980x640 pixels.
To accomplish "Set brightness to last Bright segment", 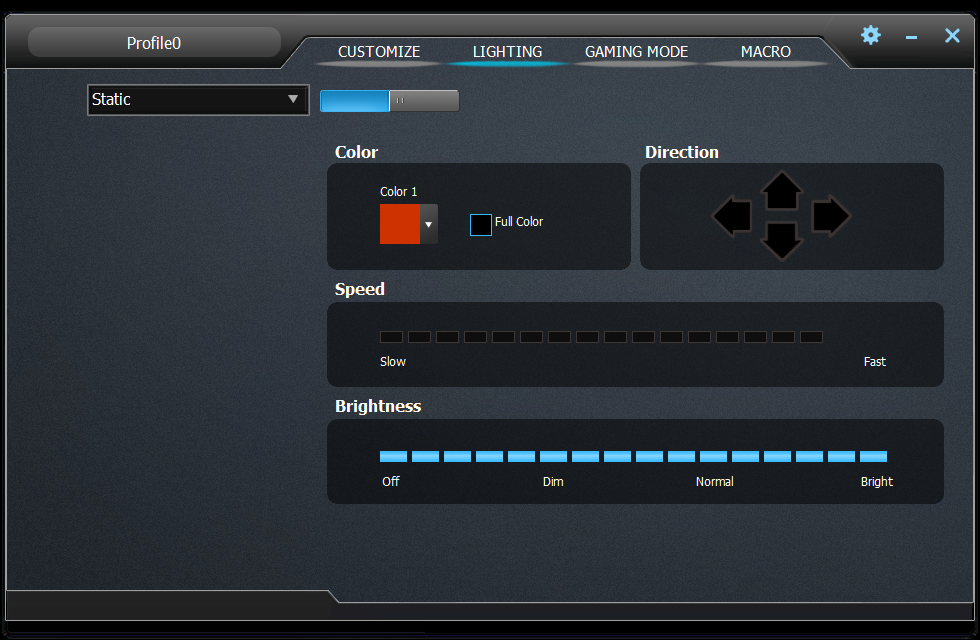I will click(x=873, y=456).
